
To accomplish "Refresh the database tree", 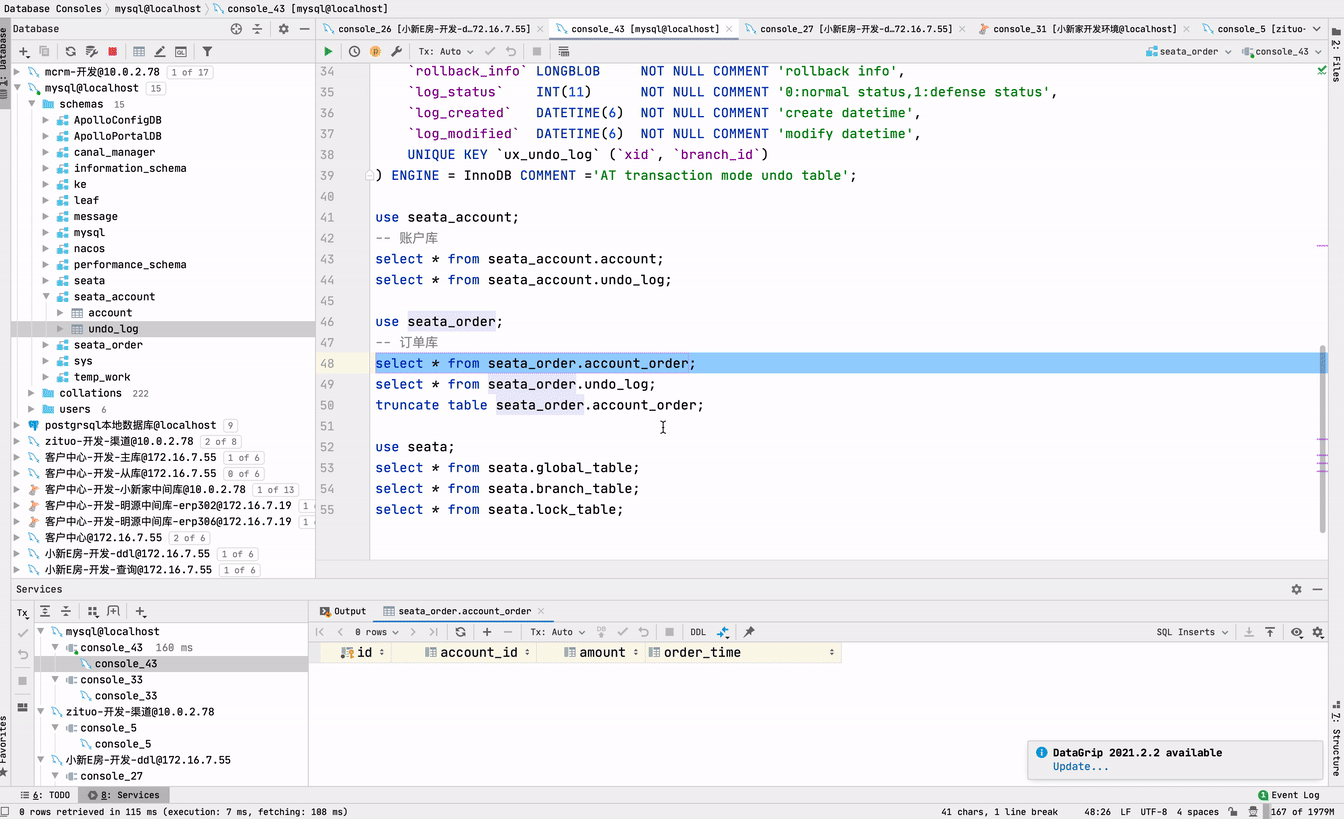I will pos(70,51).
